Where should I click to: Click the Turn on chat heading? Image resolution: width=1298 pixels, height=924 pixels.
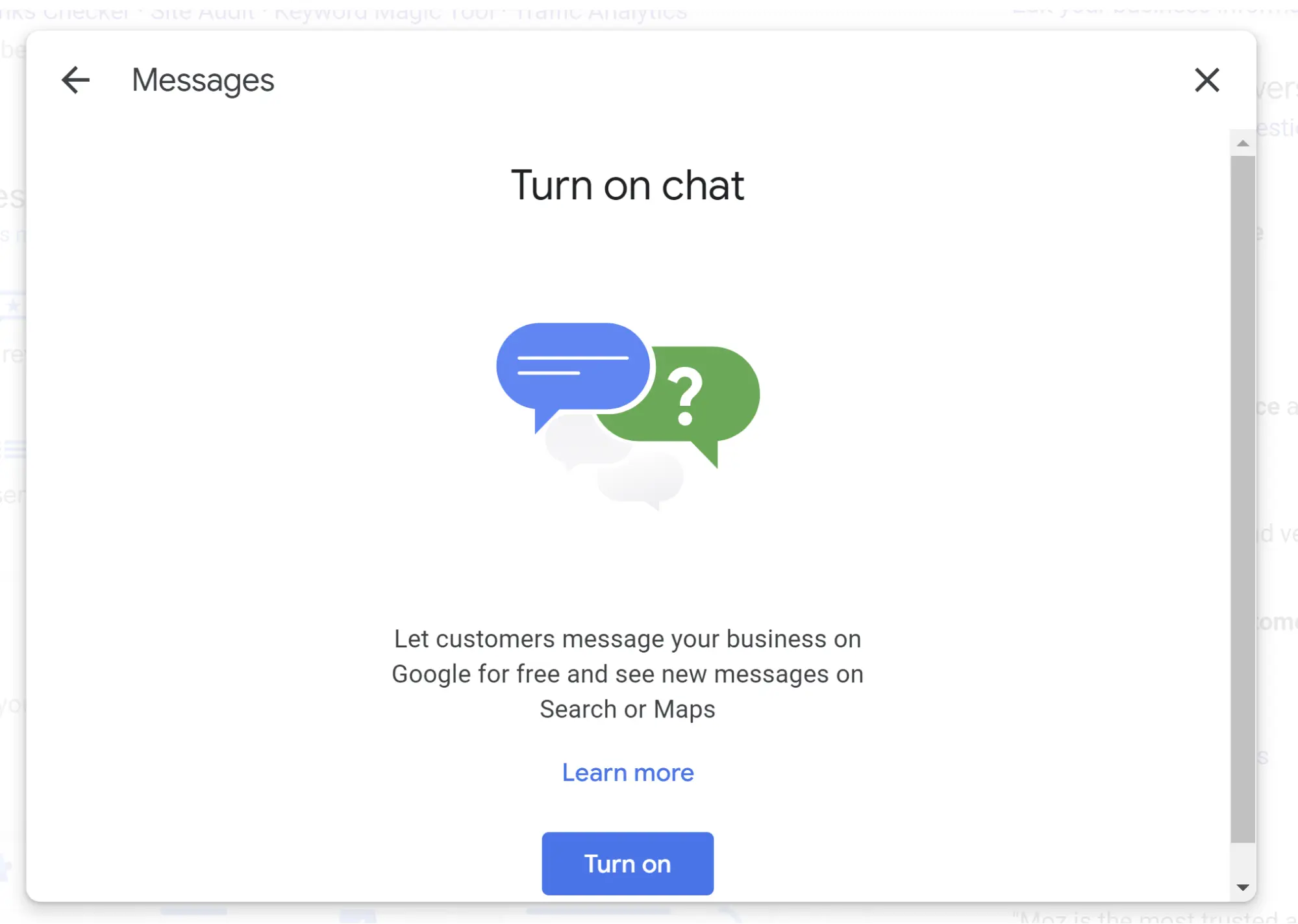pos(627,186)
